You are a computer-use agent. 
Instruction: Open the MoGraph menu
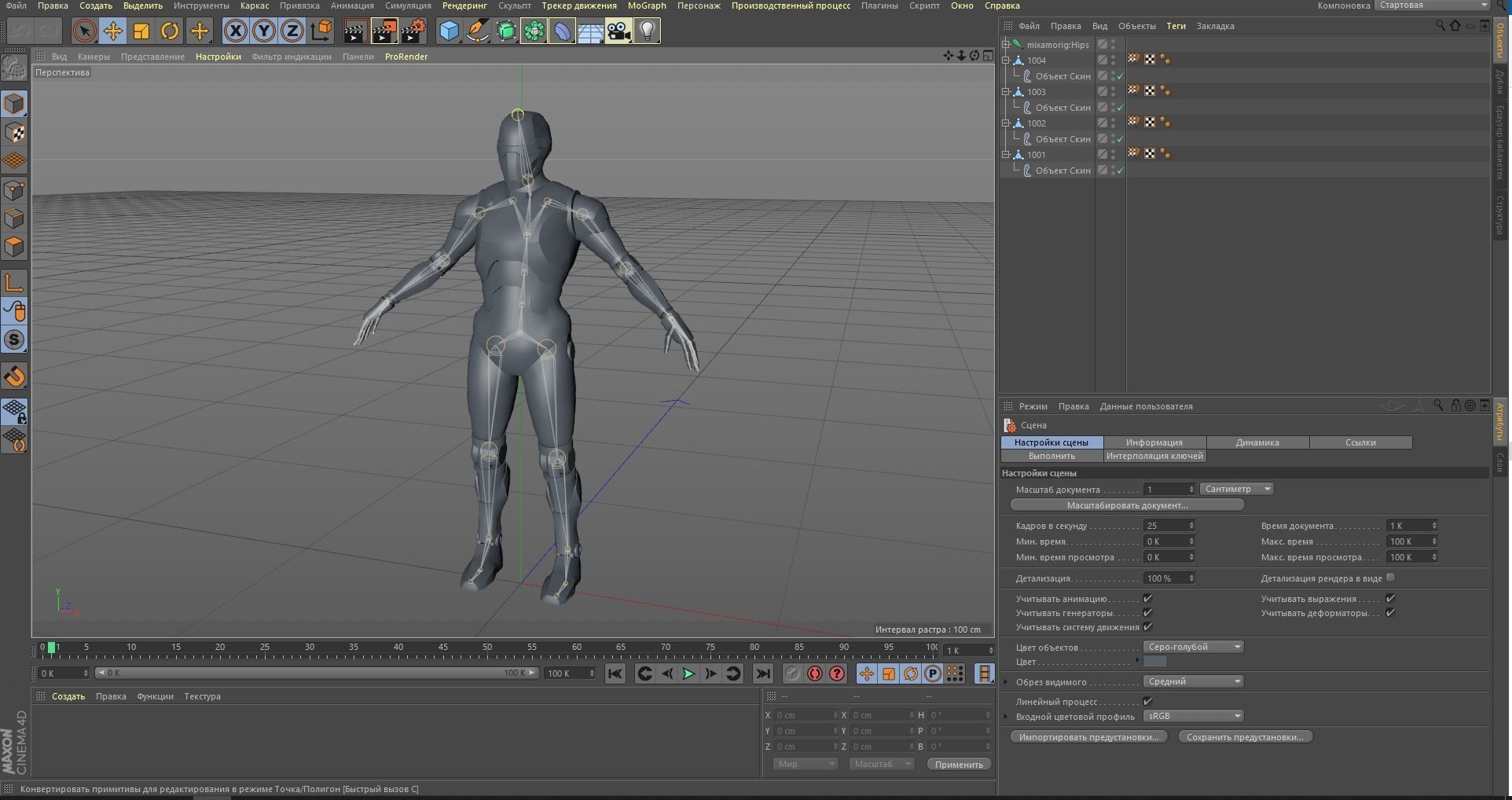point(647,6)
